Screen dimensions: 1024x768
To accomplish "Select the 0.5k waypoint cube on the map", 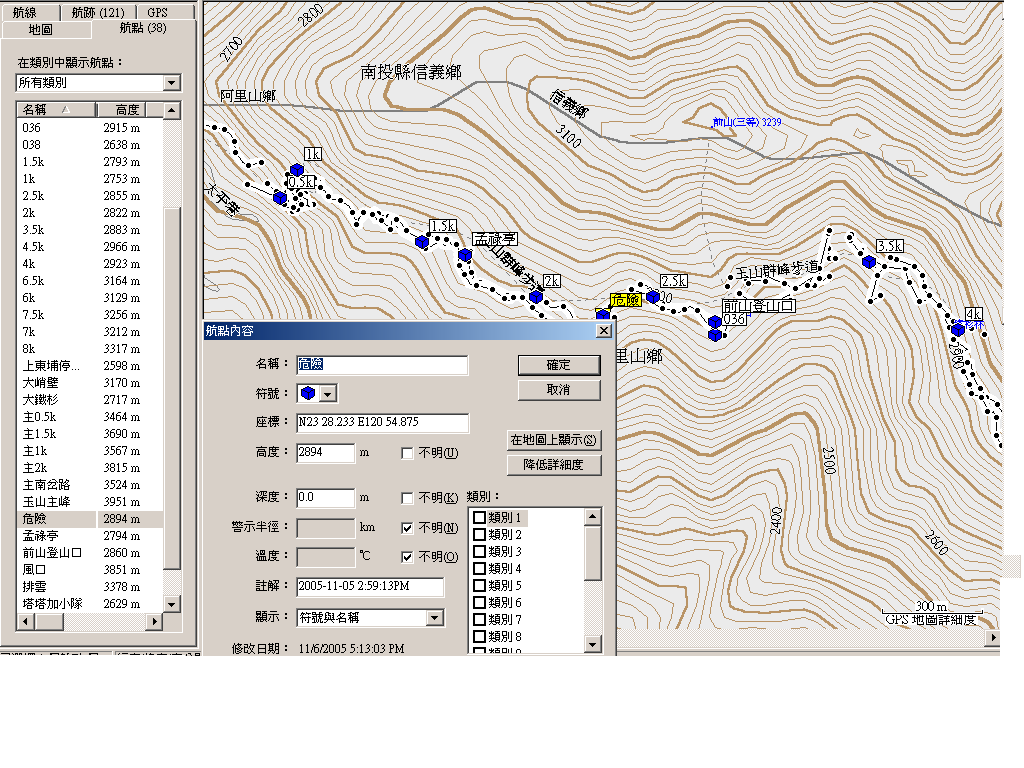I will click(x=280, y=197).
